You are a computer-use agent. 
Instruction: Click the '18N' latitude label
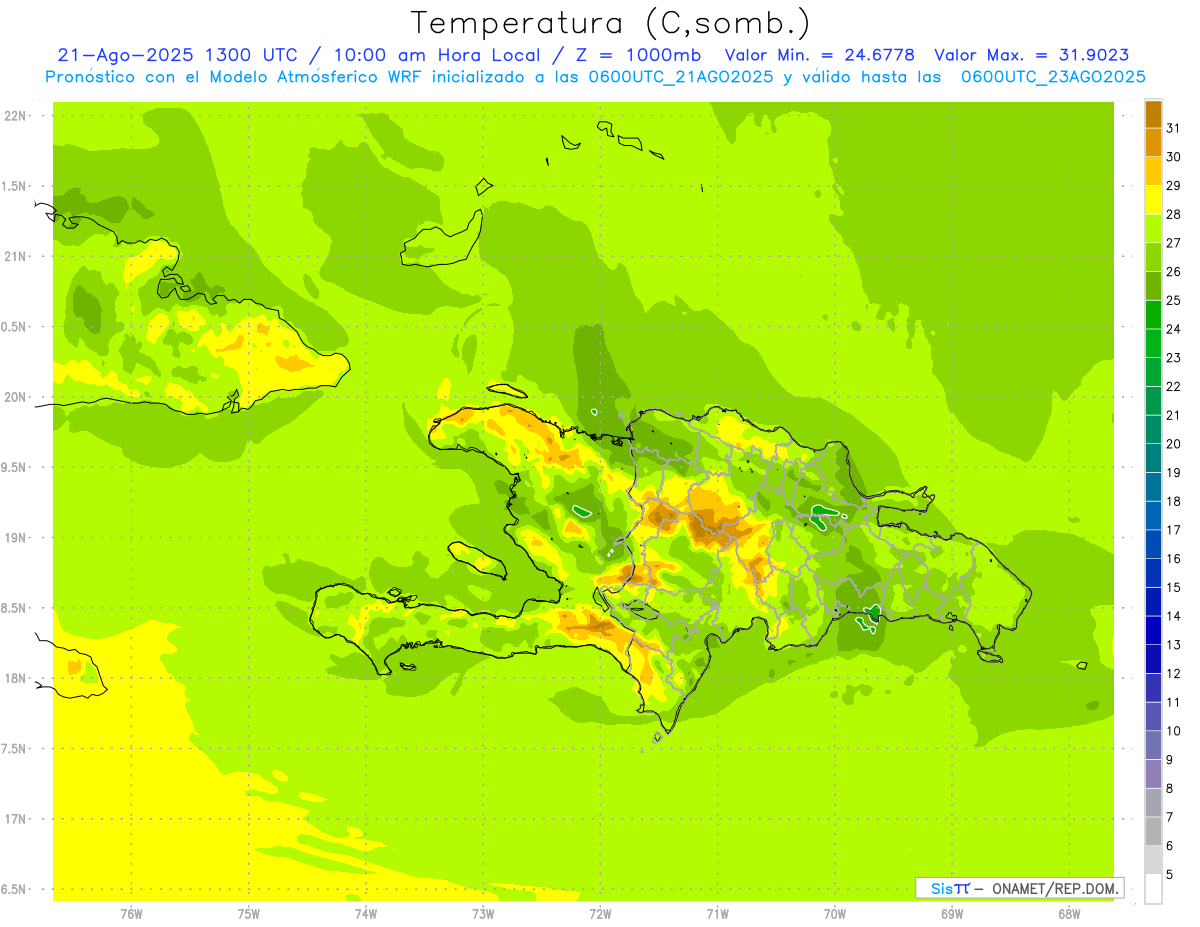(x=16, y=678)
